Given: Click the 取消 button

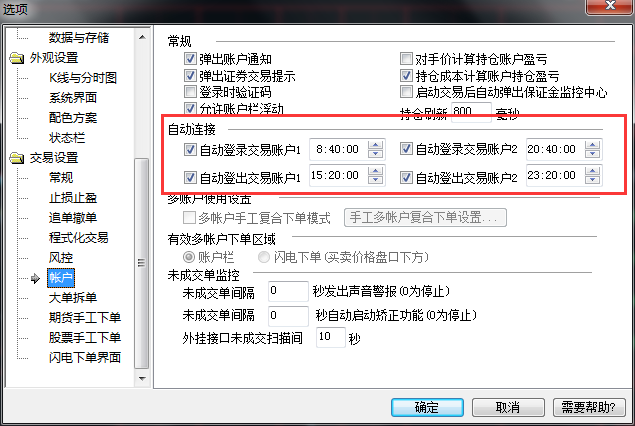Looking at the screenshot, I should point(508,407).
